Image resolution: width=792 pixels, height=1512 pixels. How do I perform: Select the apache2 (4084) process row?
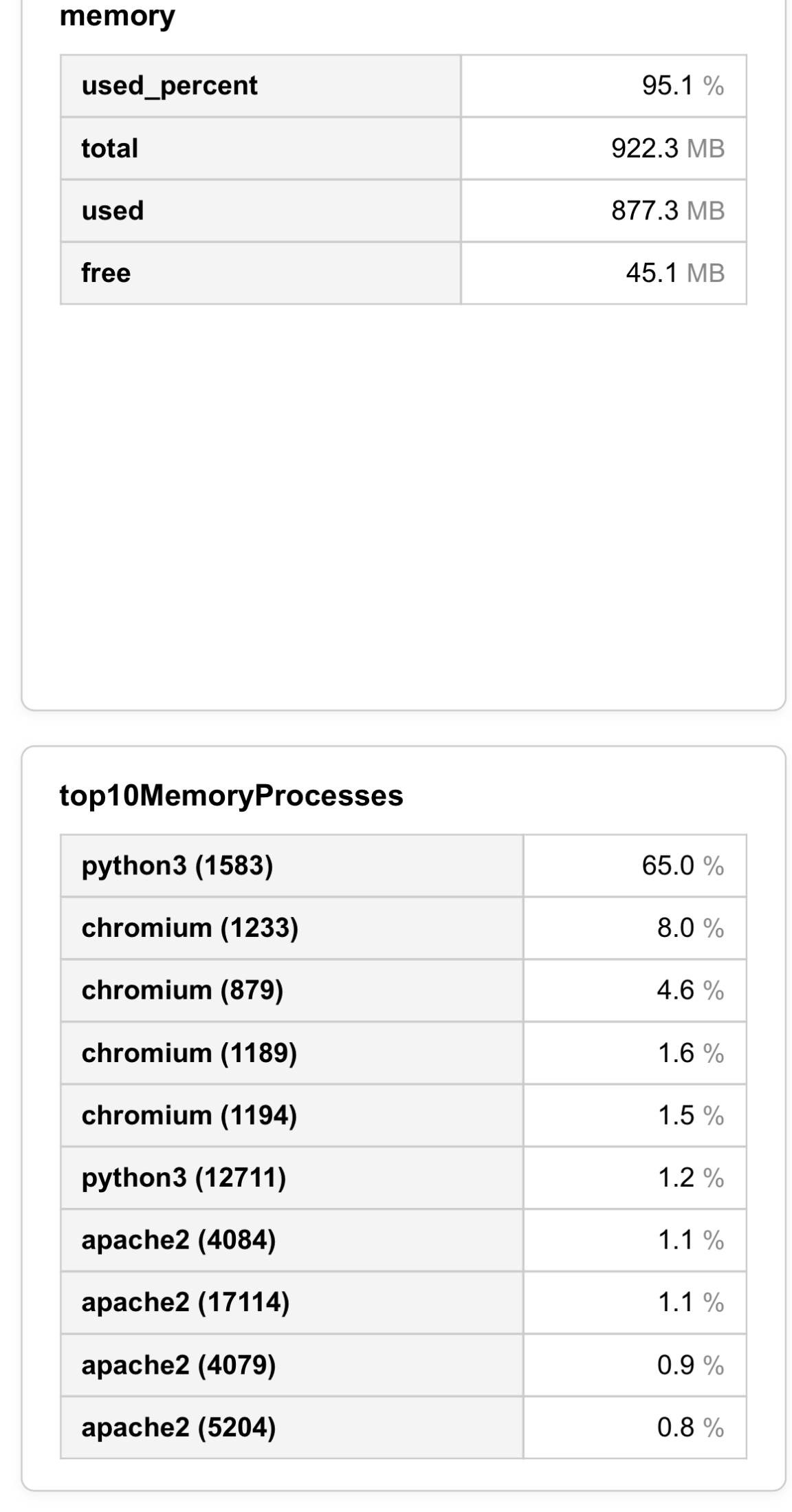[x=179, y=1240]
